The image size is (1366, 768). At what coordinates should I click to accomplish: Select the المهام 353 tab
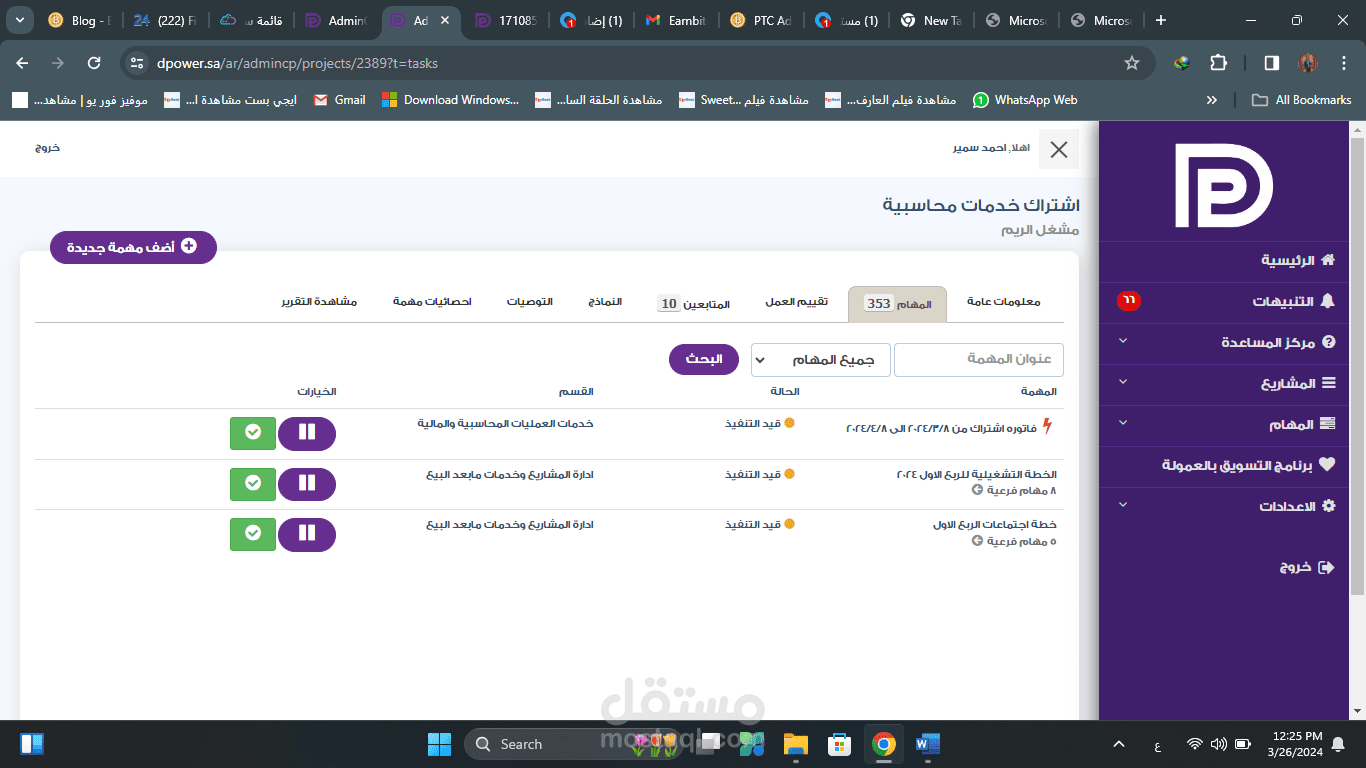pos(897,304)
